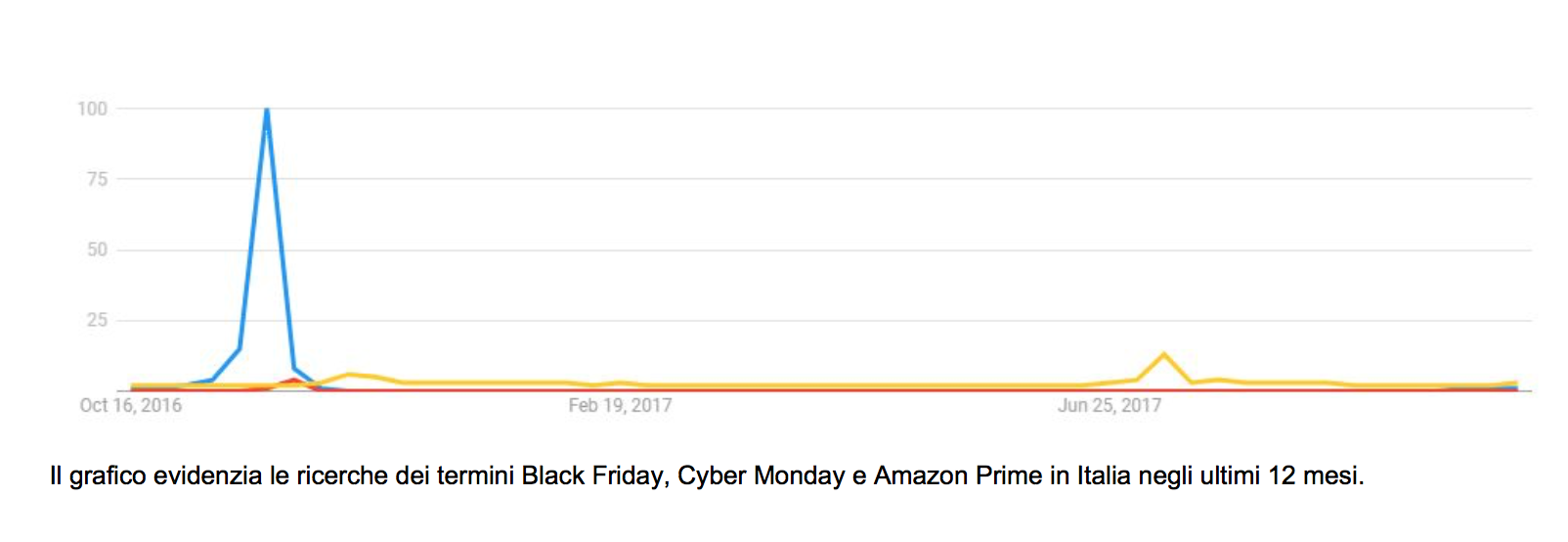Click the Feb 19, 2017 axis label
This screenshot has width=1568, height=542.
620,405
